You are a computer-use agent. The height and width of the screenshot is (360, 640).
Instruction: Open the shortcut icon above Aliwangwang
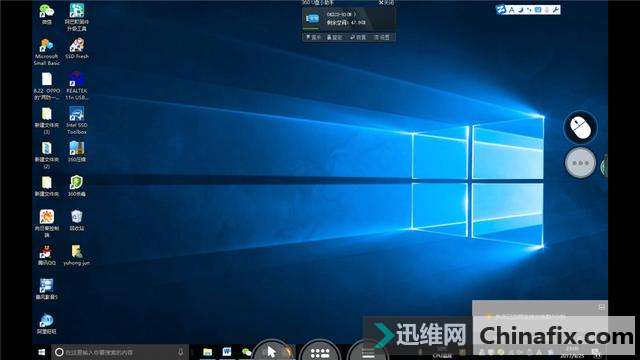coord(47,289)
